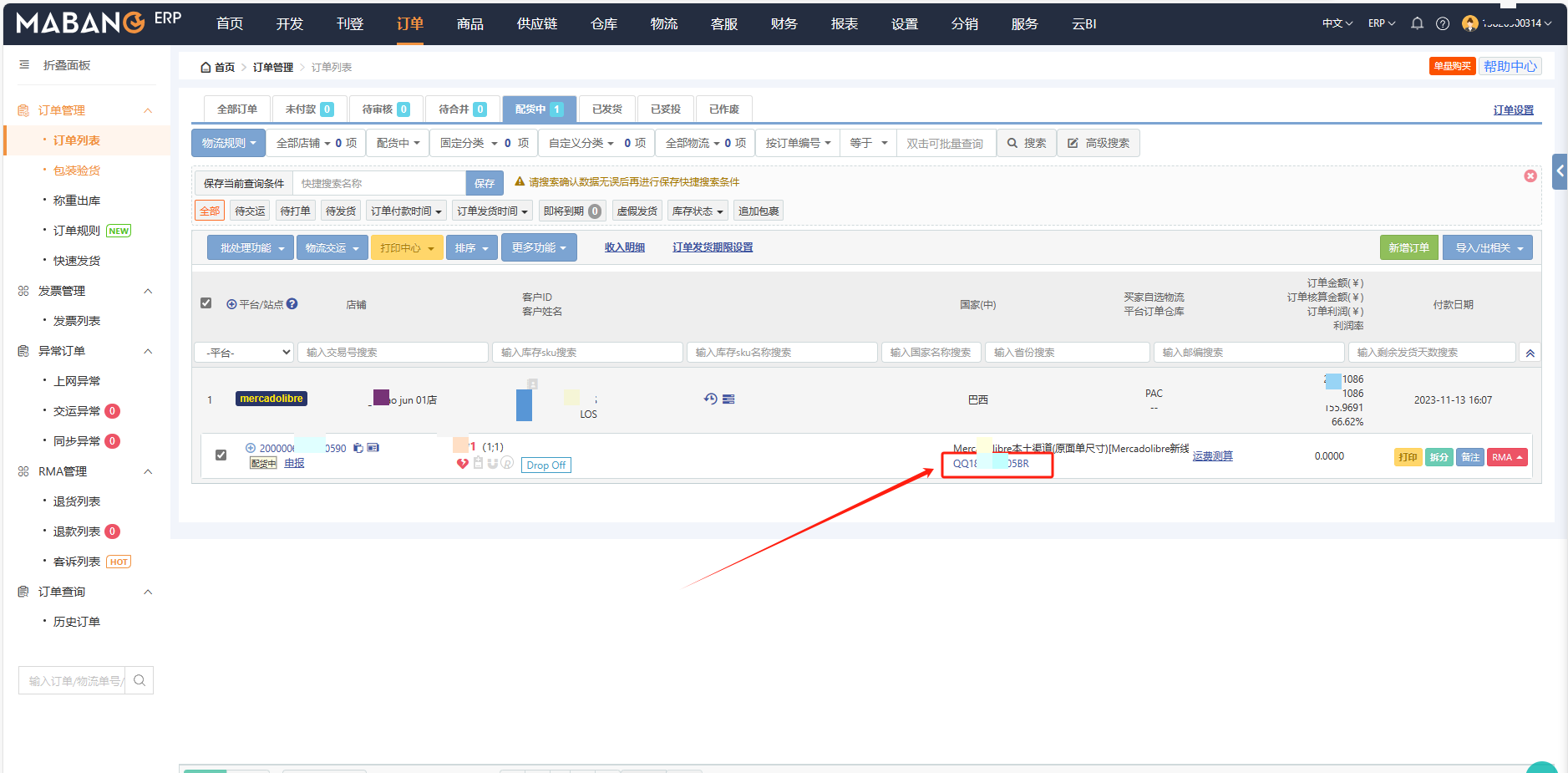
Task: Switch to the 已发货 tab
Action: pos(607,109)
